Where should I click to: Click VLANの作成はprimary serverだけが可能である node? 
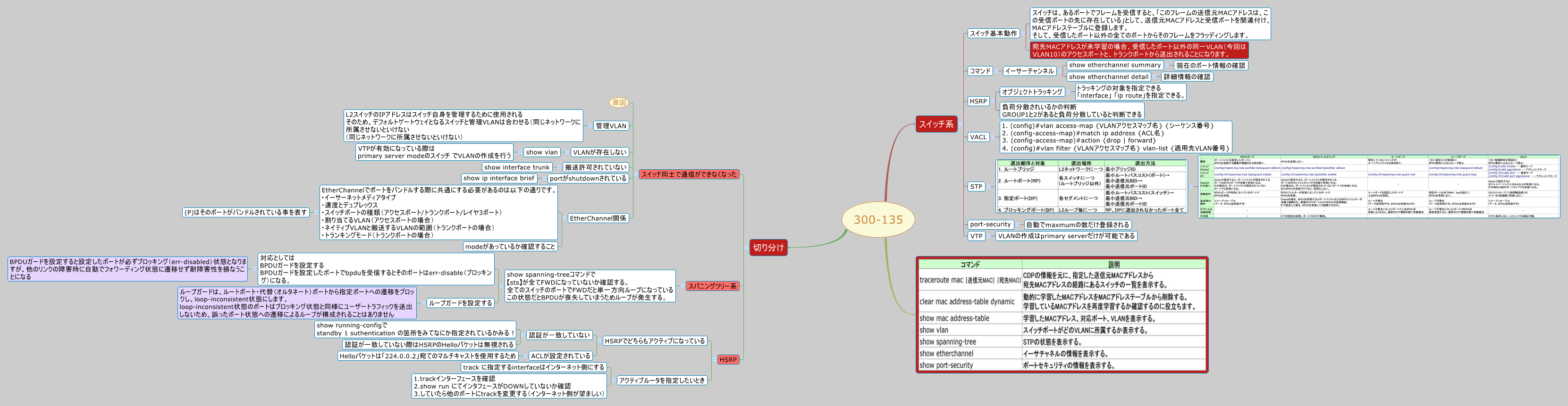(x=1066, y=236)
